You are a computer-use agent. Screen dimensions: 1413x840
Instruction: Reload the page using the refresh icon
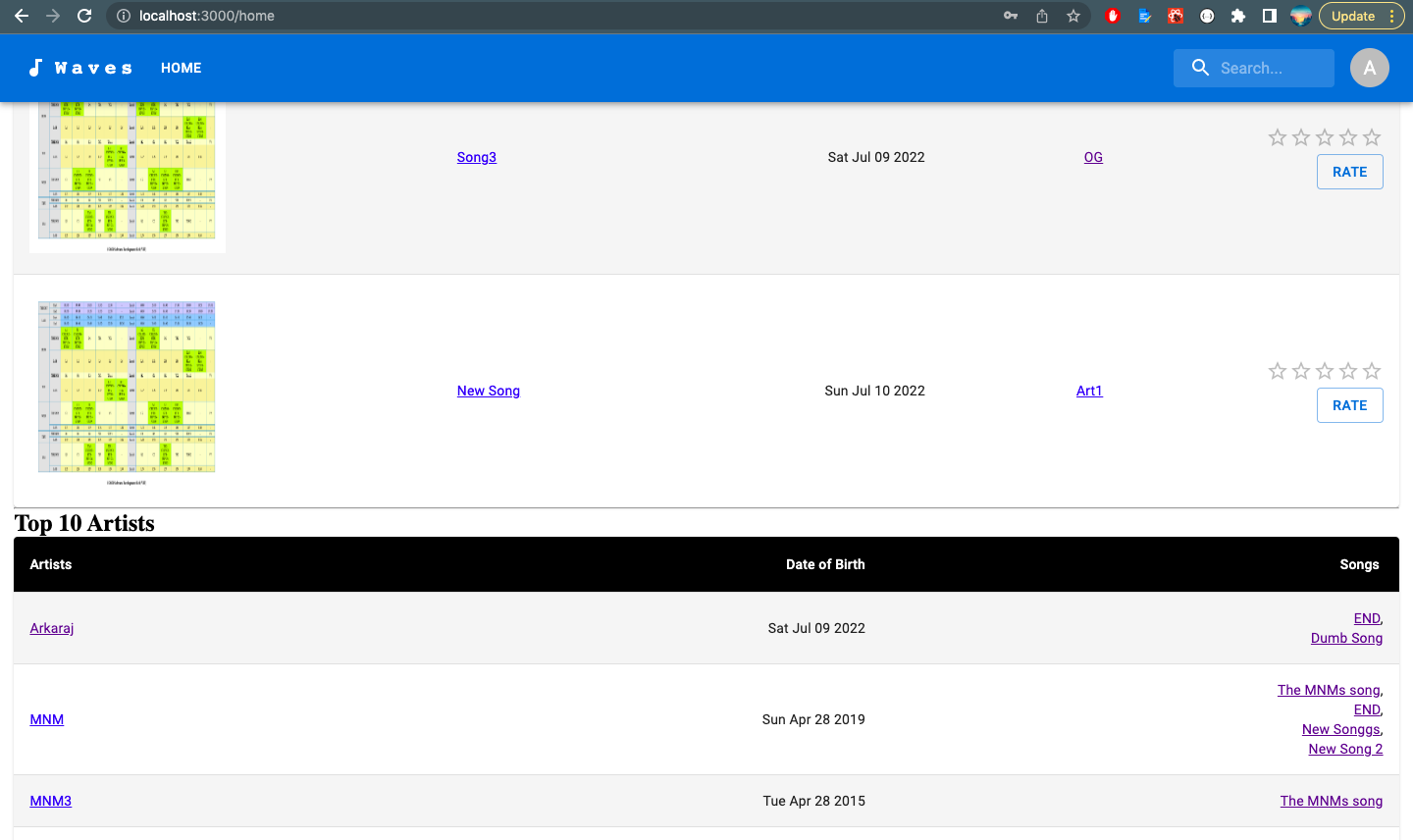click(x=84, y=16)
